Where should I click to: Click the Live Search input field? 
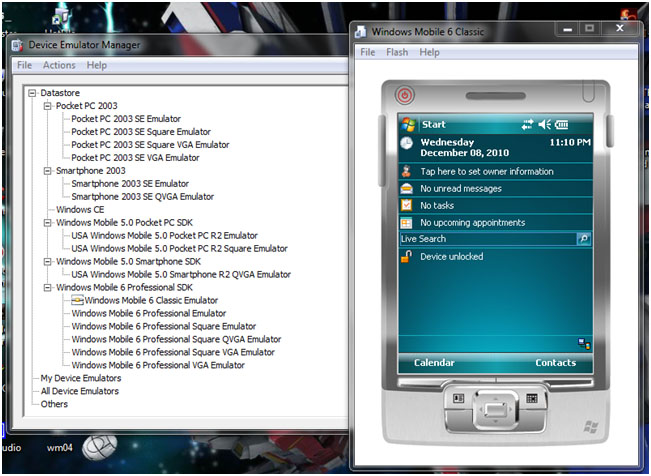488,239
